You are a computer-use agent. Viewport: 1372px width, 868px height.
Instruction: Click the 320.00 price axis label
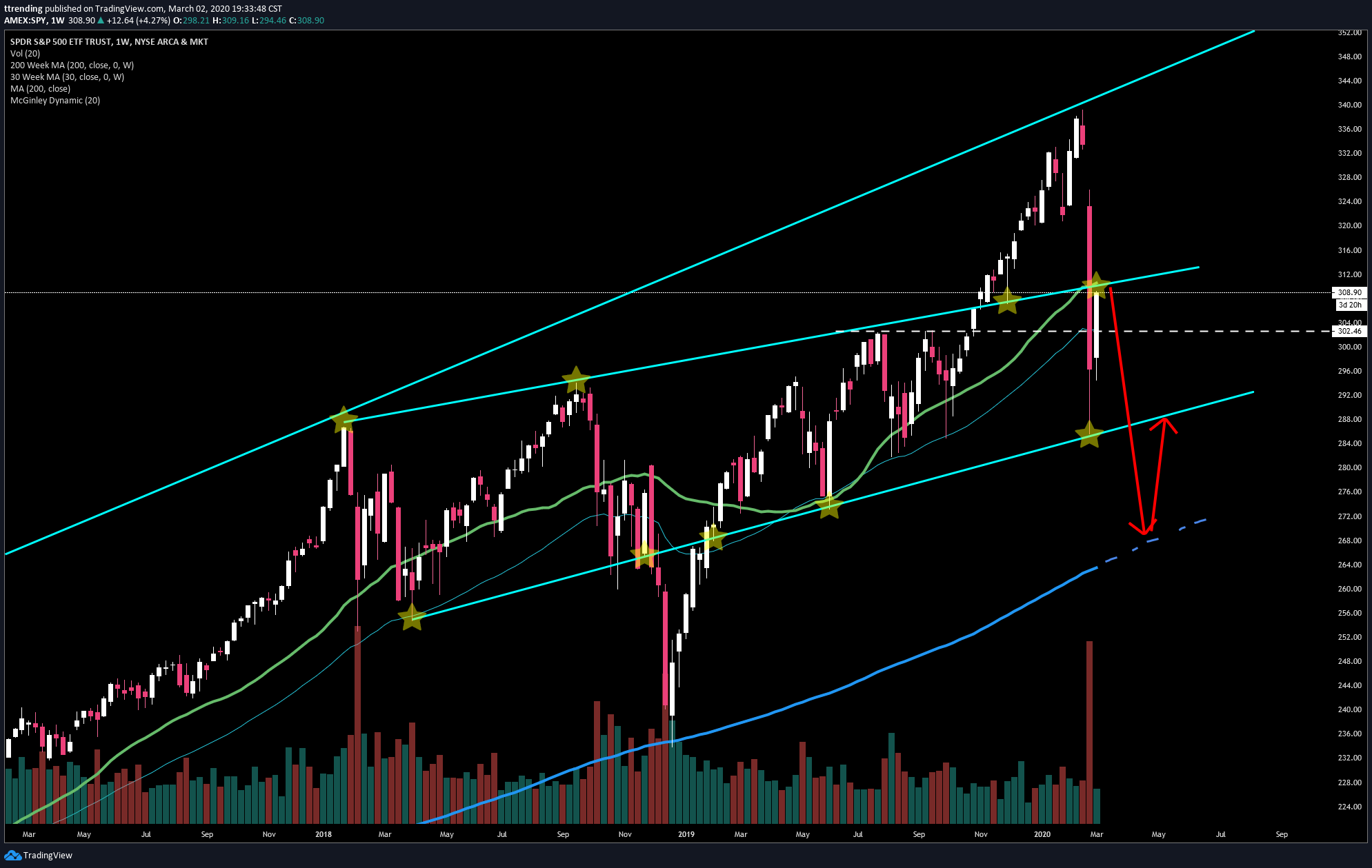[x=1349, y=225]
